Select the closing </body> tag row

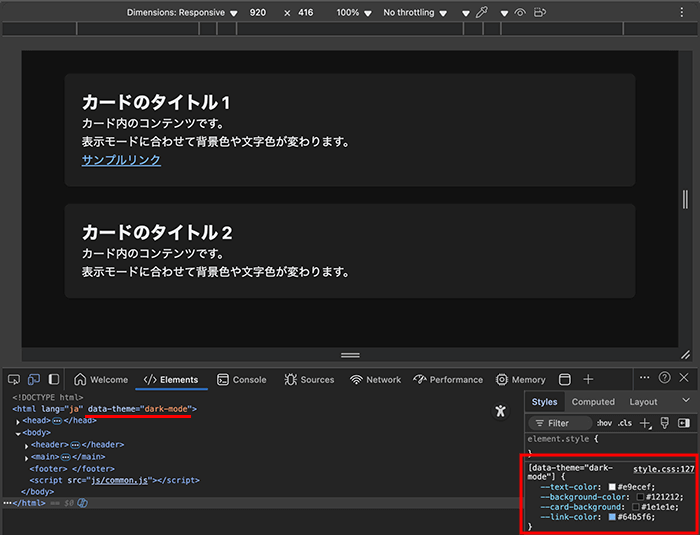(38, 491)
